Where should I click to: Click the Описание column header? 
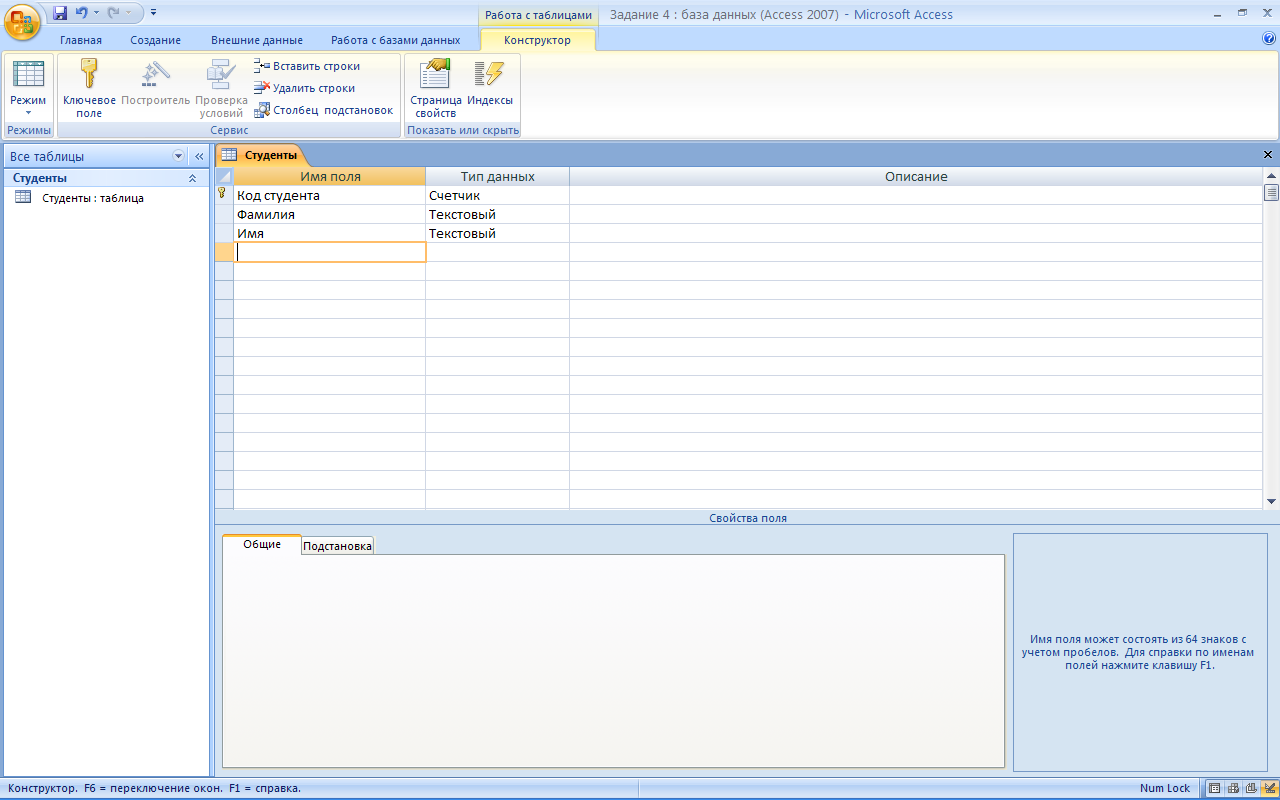916,176
